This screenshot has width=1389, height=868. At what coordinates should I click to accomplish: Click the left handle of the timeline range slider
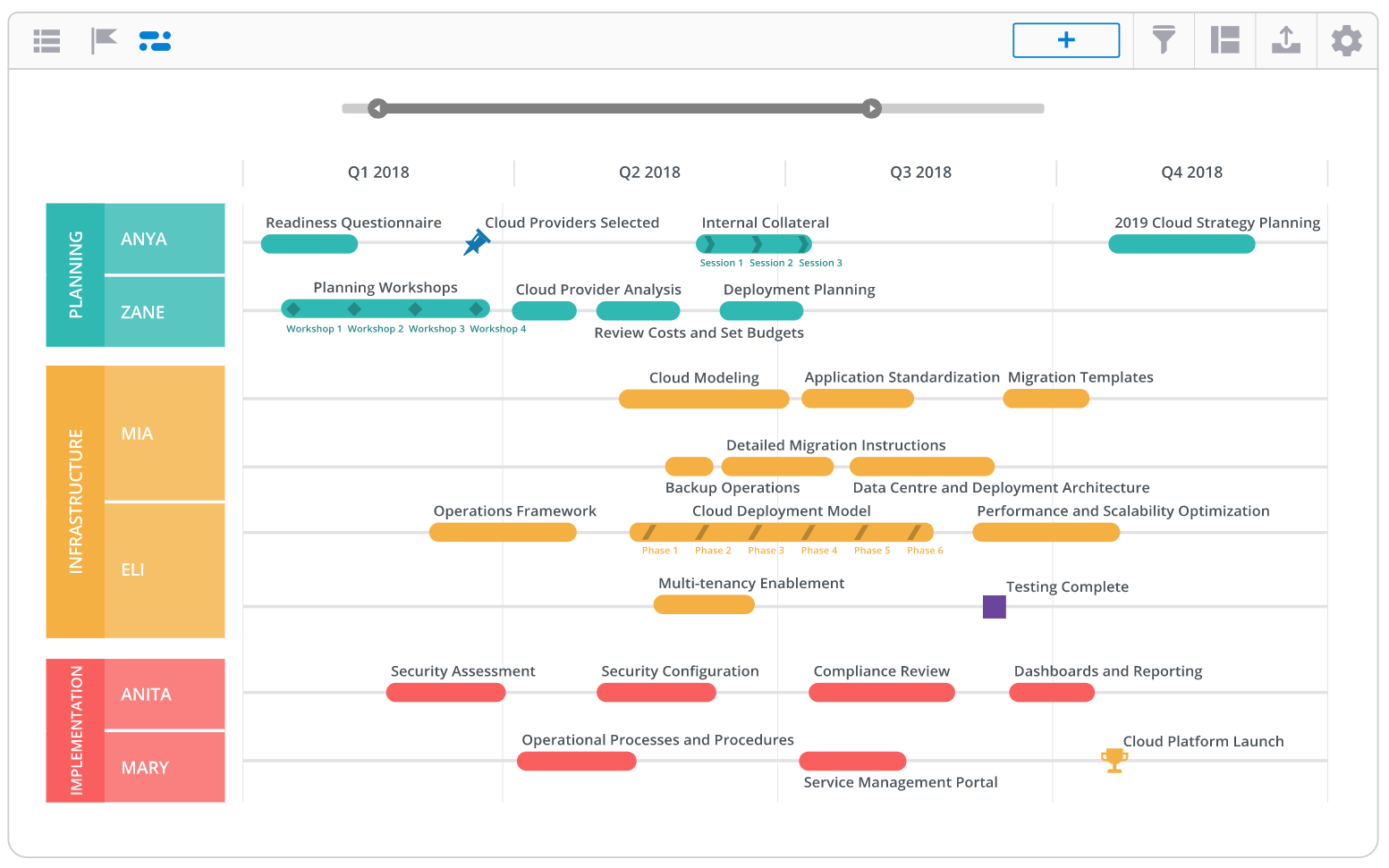pos(377,108)
